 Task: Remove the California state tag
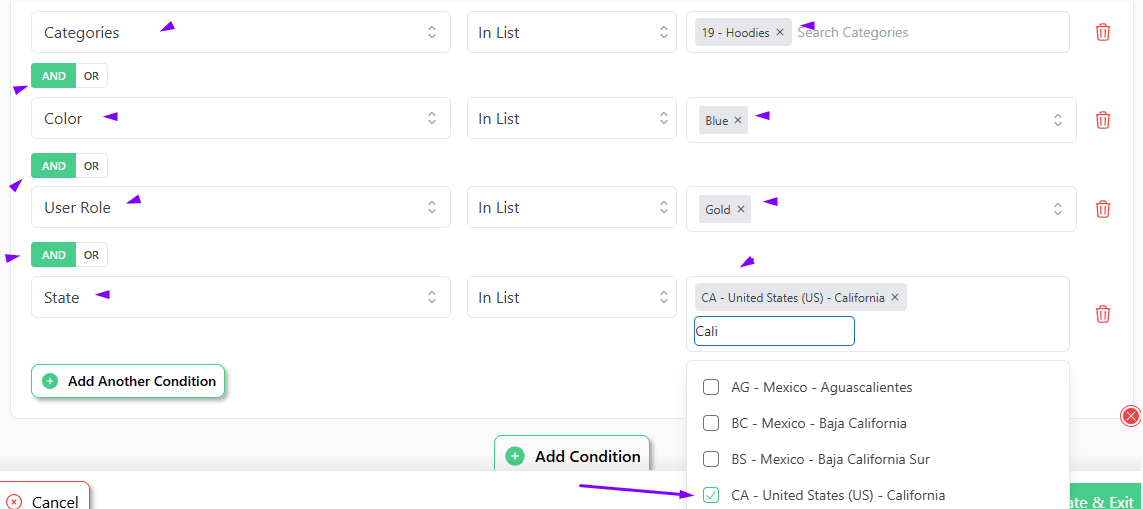[895, 298]
